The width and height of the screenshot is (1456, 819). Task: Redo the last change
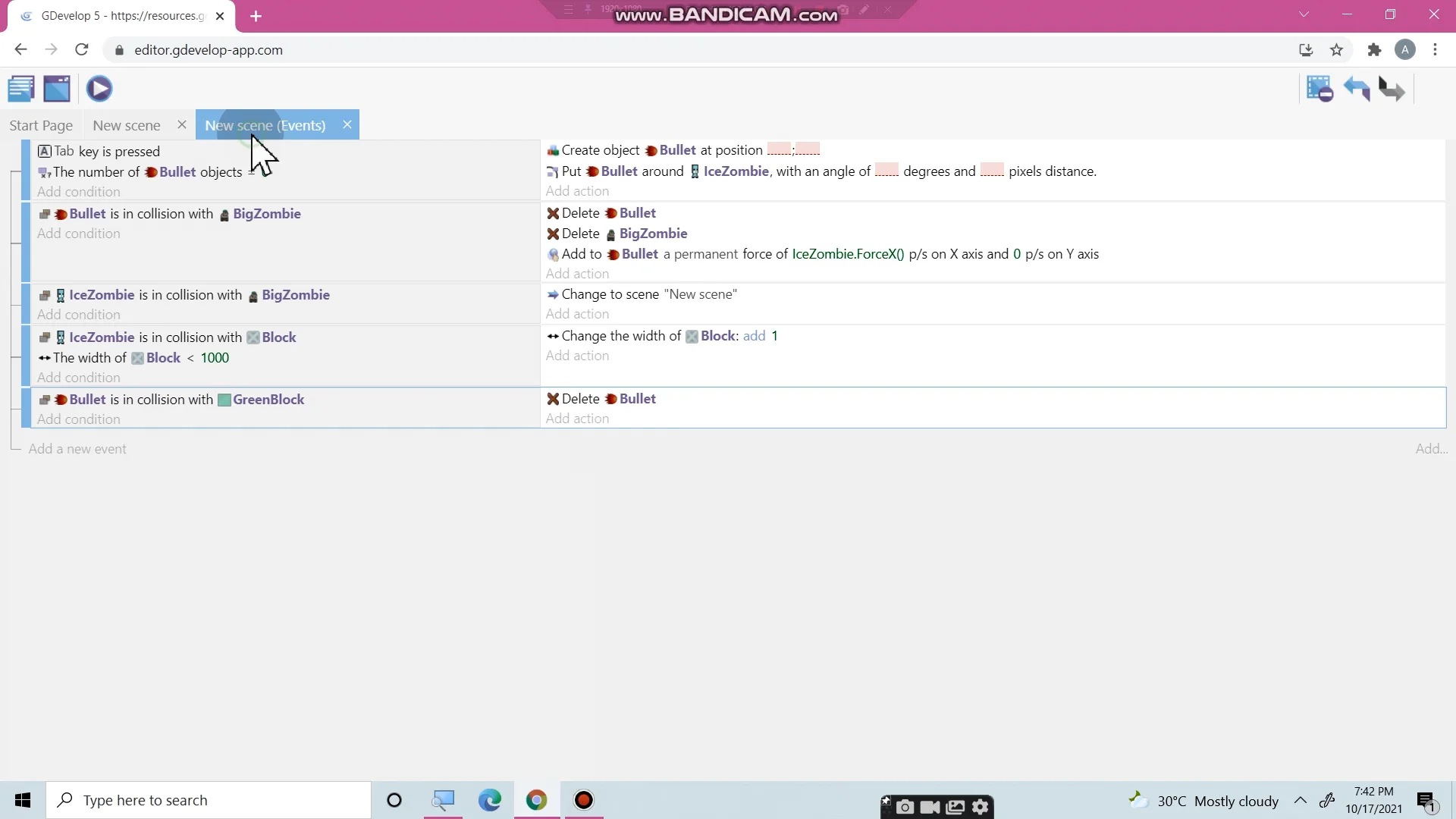(x=1392, y=89)
